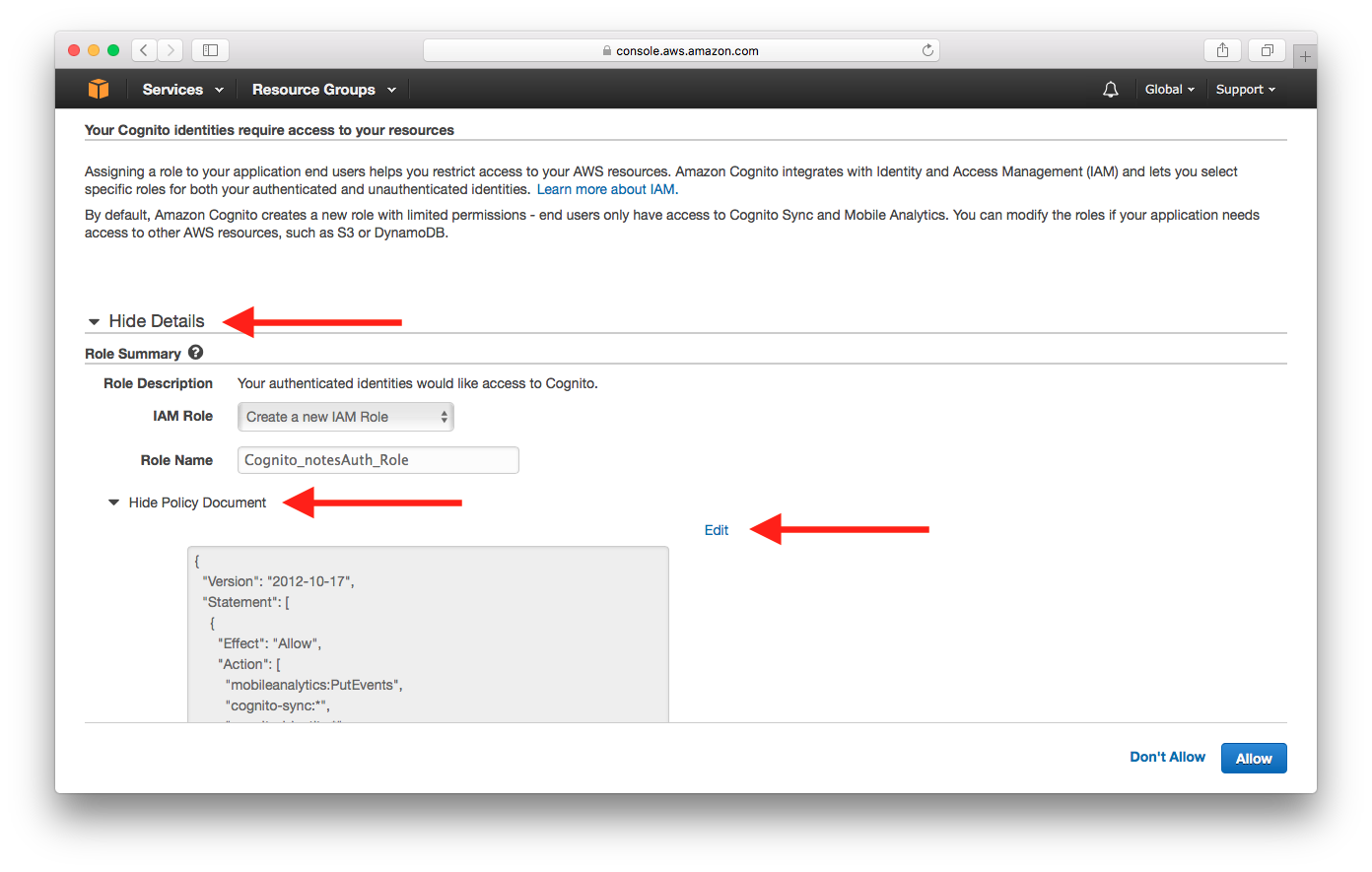
Task: Click inside the policy document text box
Action: pos(429,635)
